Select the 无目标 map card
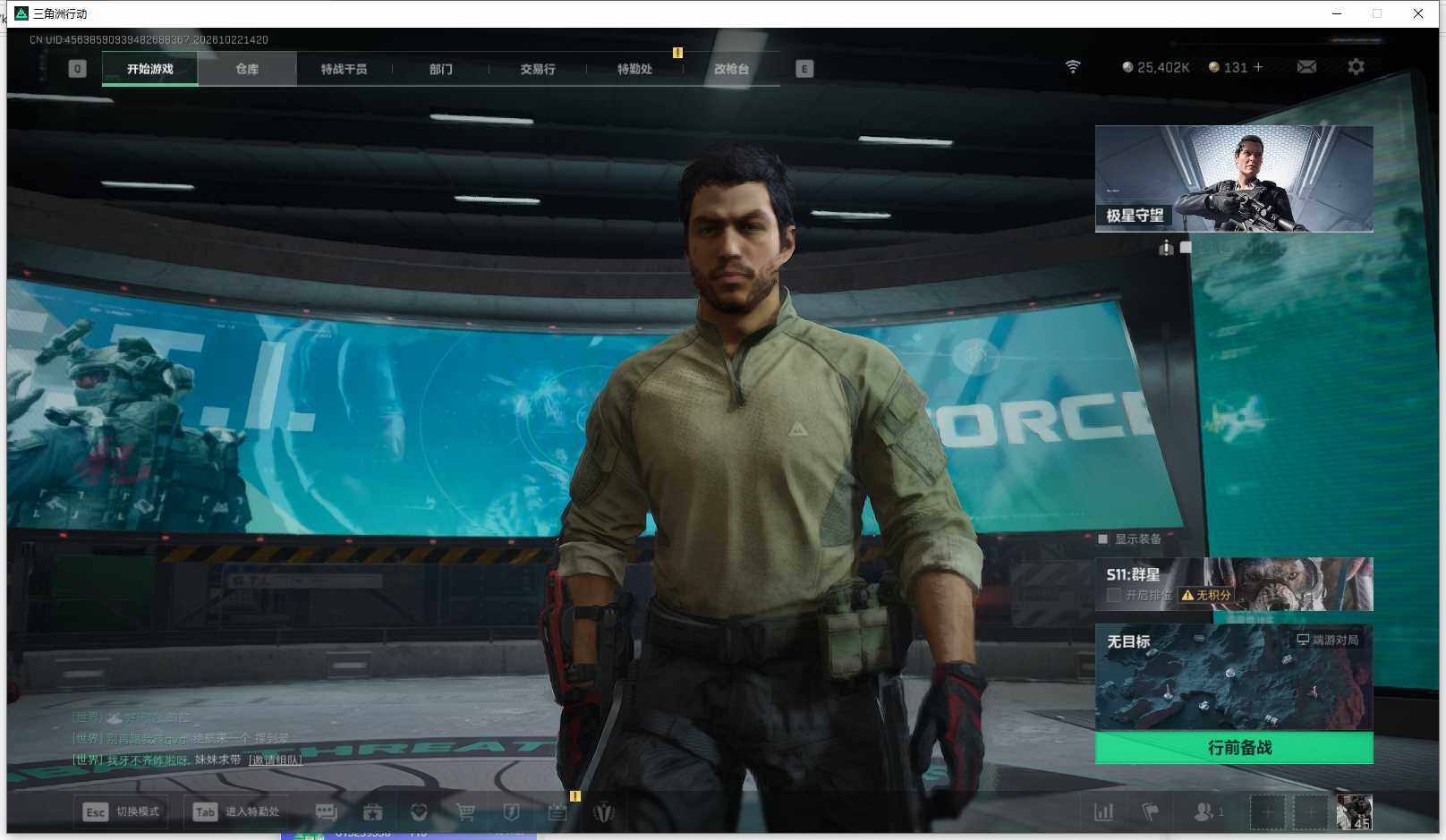This screenshot has height=840, width=1446. click(x=1234, y=677)
